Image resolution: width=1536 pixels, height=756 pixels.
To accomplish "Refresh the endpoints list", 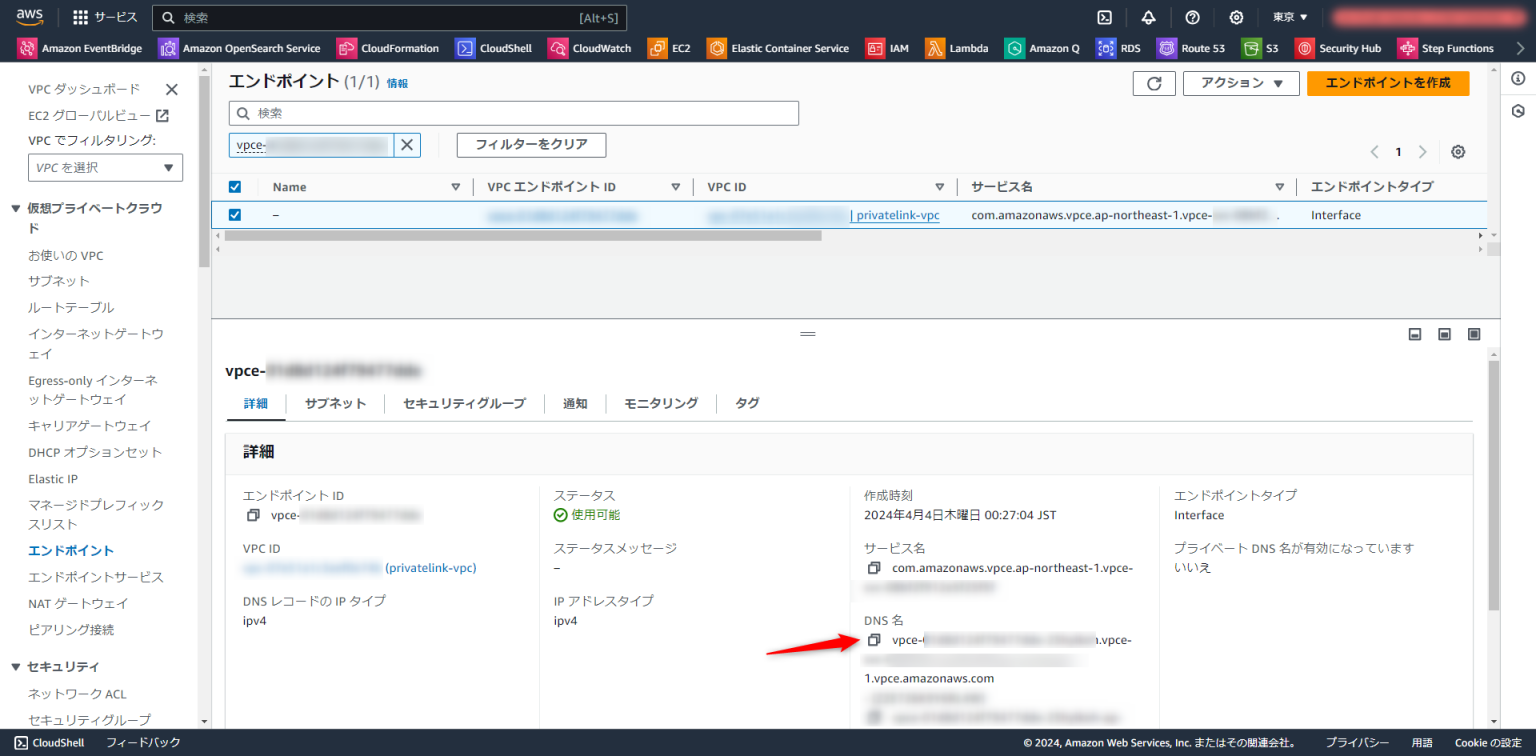I will pos(1154,83).
